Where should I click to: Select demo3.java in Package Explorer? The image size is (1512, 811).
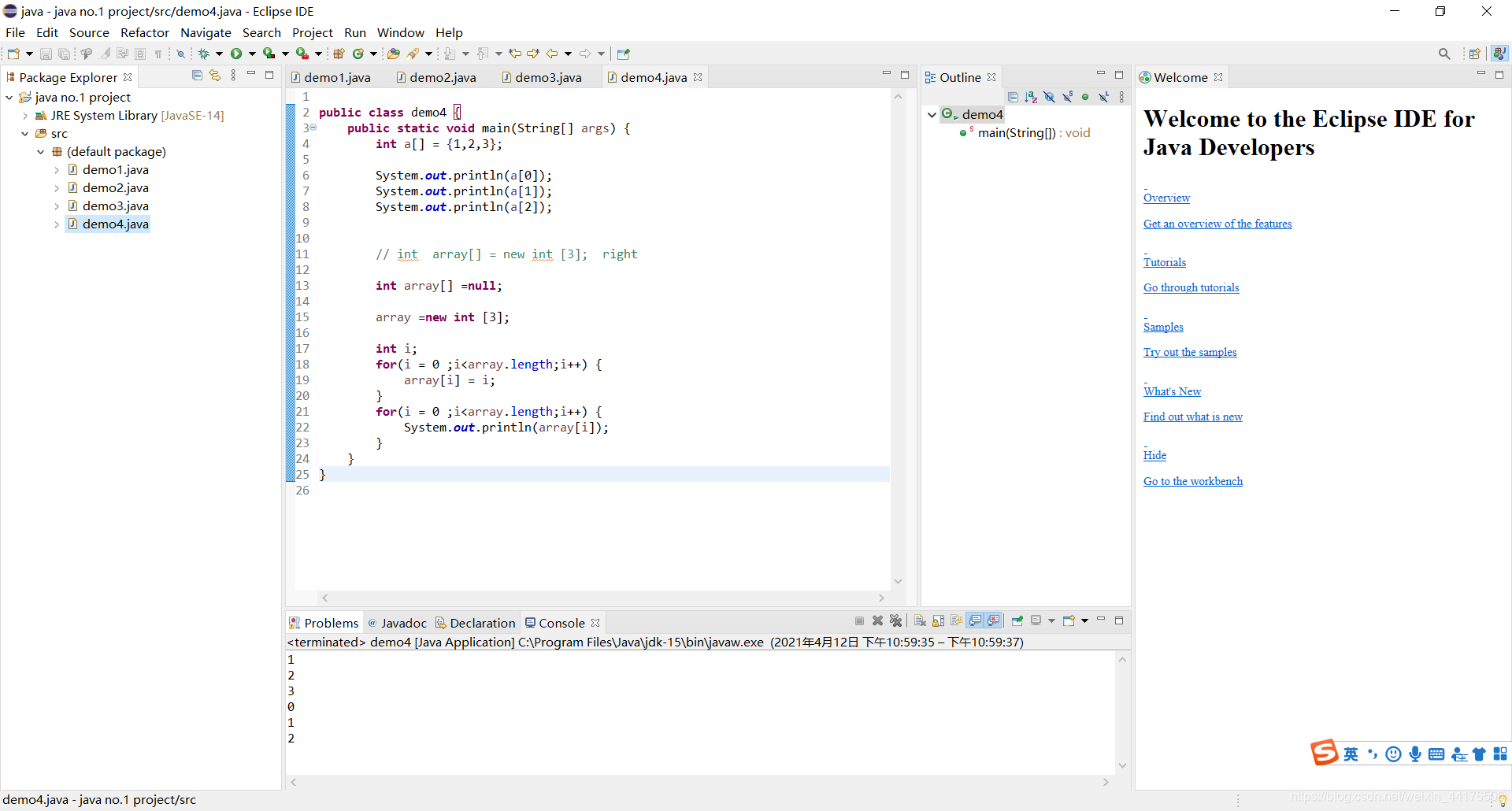point(115,206)
